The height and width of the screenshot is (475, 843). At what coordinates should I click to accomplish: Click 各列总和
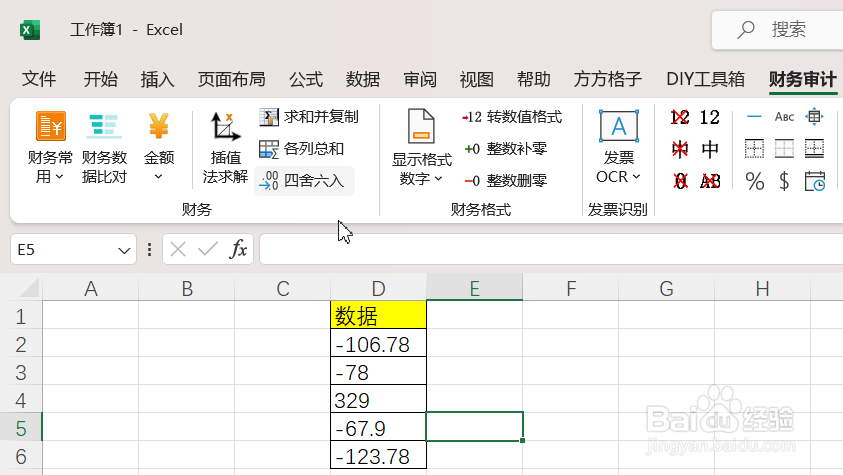pos(302,149)
